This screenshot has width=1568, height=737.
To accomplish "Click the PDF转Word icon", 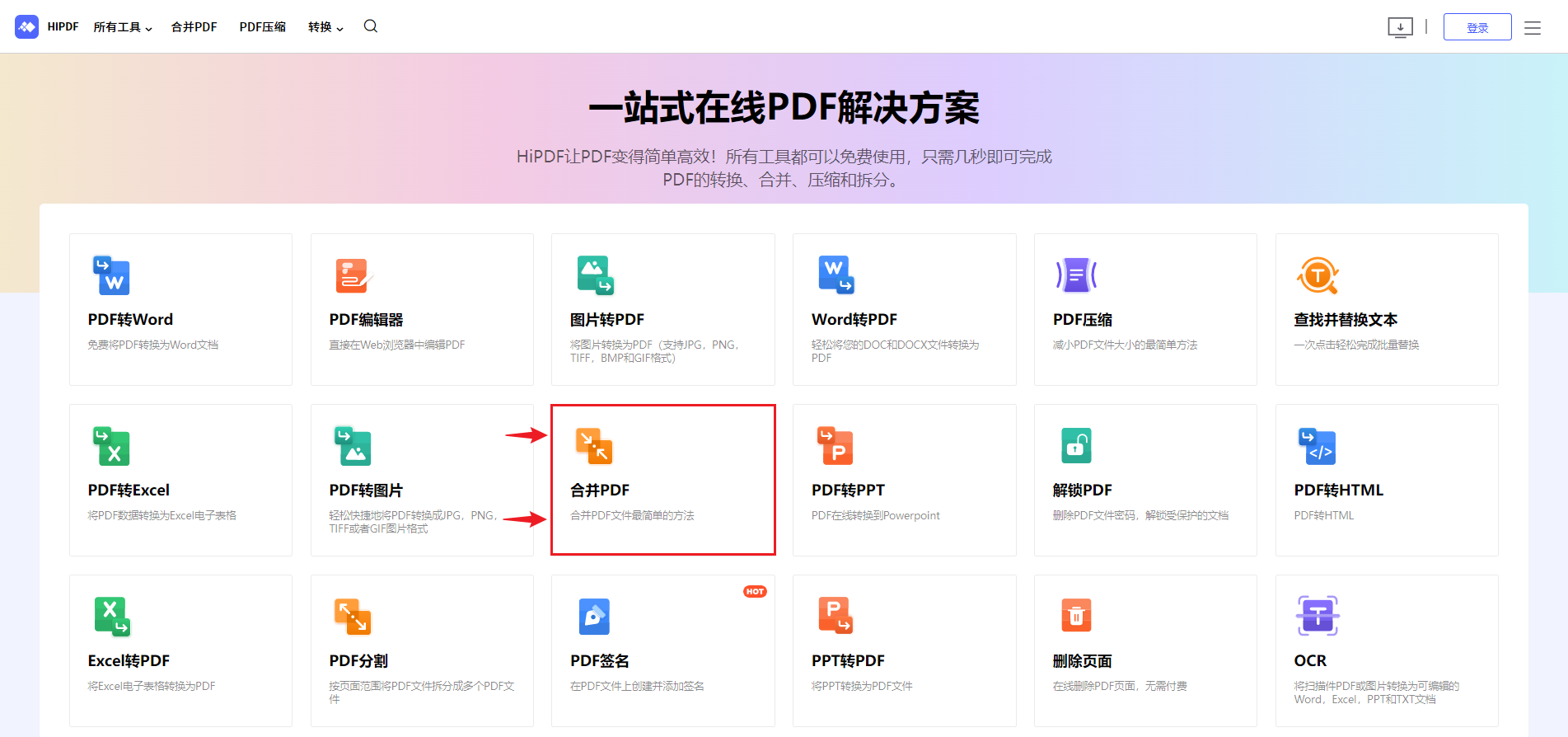I will pos(111,275).
